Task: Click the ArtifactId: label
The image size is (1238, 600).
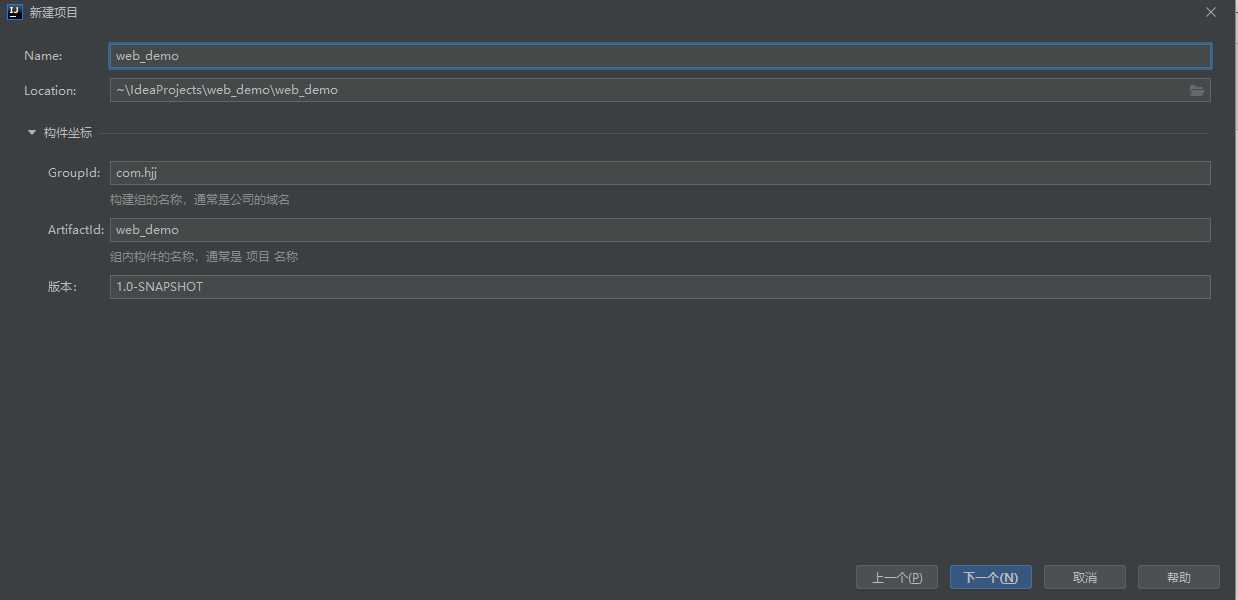Action: click(76, 230)
